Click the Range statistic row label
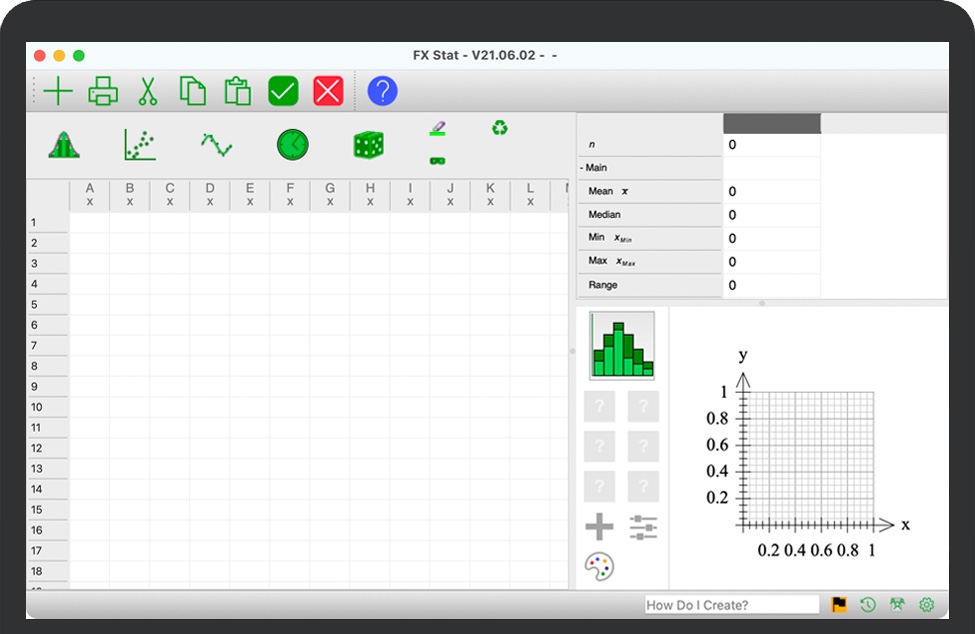The image size is (975, 634). pos(650,285)
